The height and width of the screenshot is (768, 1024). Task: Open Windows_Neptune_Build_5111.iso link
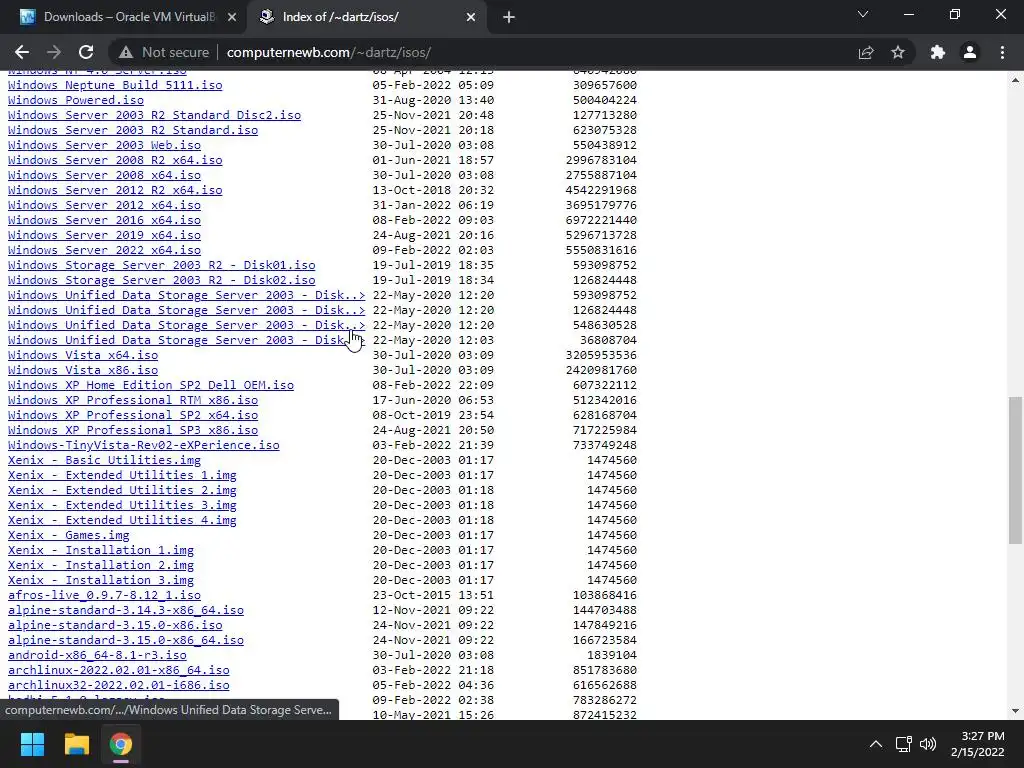click(x=115, y=85)
